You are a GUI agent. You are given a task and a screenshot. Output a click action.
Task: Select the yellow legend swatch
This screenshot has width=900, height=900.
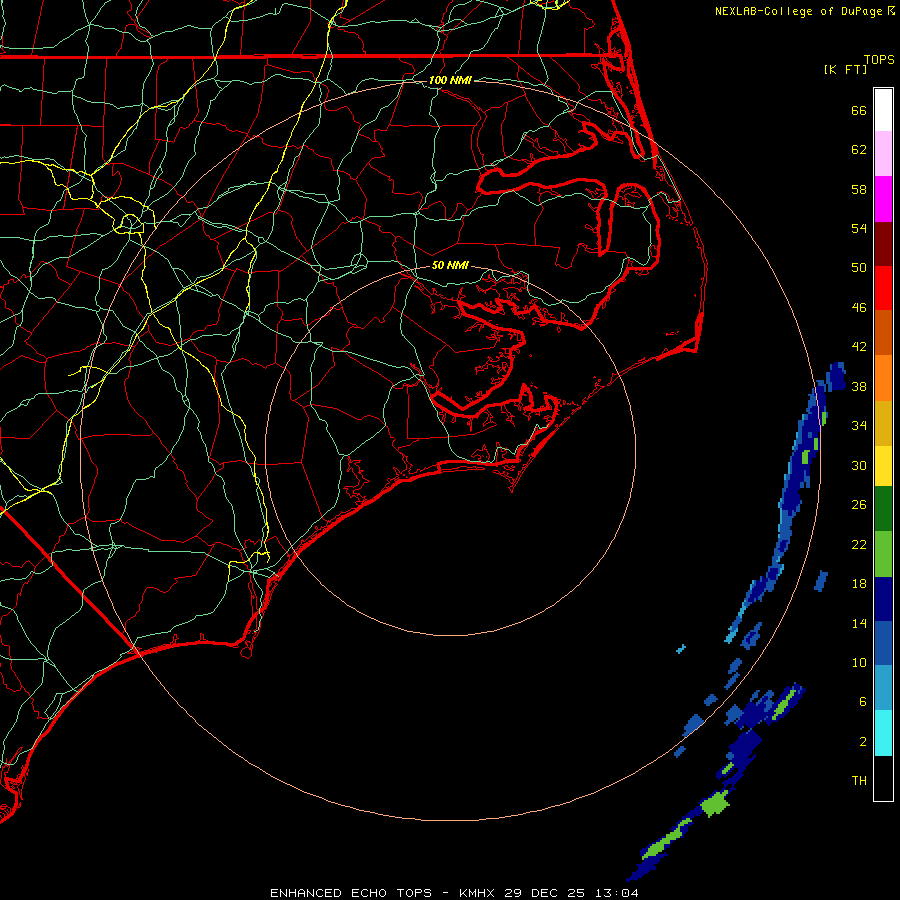883,465
